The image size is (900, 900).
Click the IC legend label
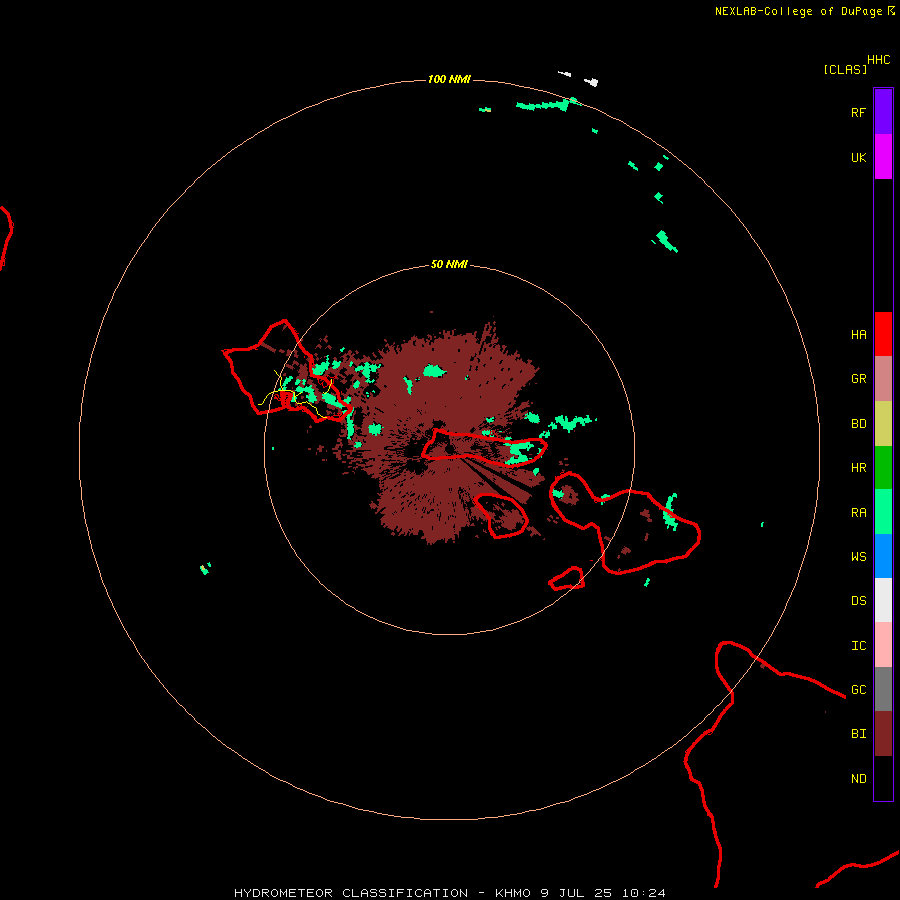(859, 646)
